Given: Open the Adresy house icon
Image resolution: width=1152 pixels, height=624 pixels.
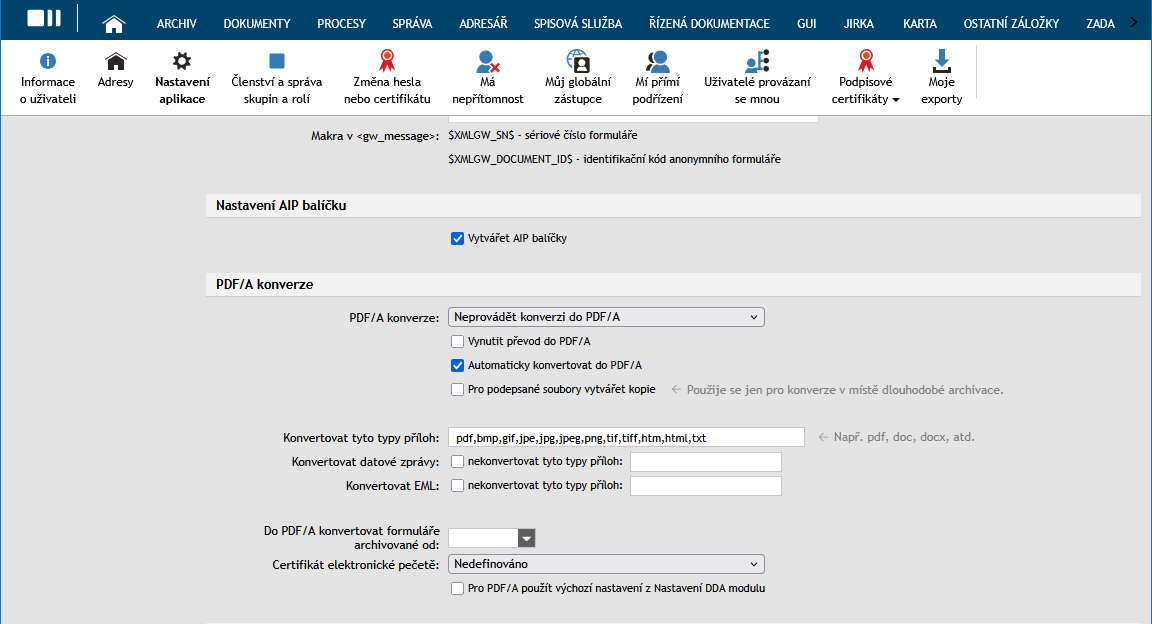Looking at the screenshot, I should (x=116, y=62).
